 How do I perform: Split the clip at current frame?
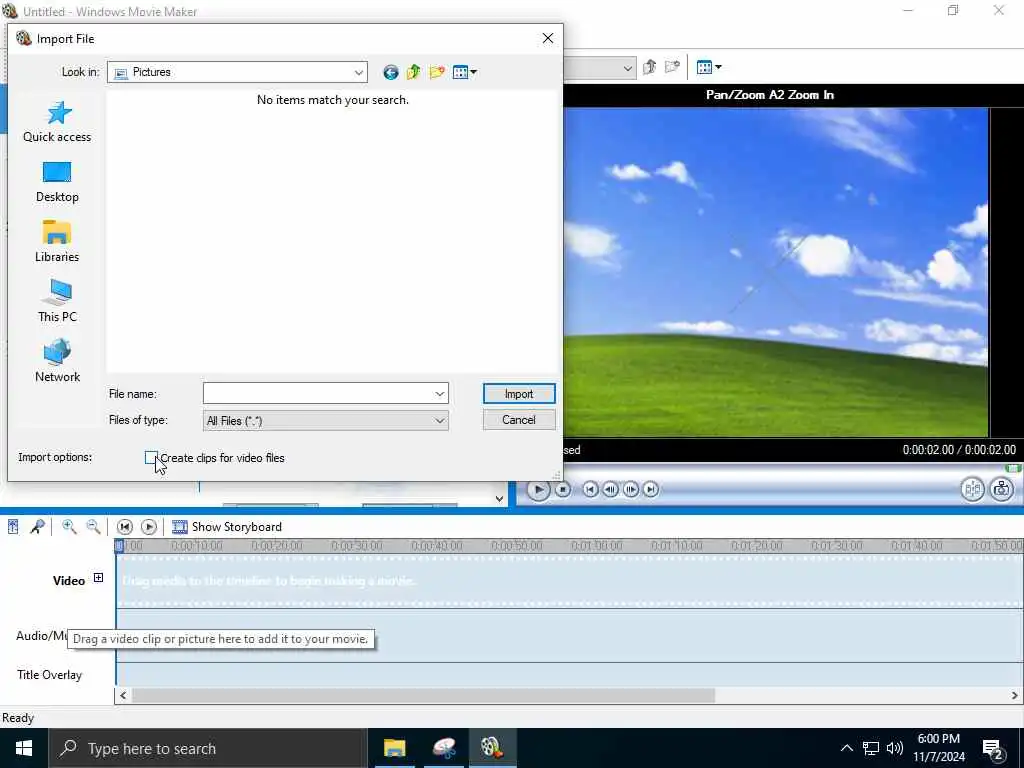972,489
